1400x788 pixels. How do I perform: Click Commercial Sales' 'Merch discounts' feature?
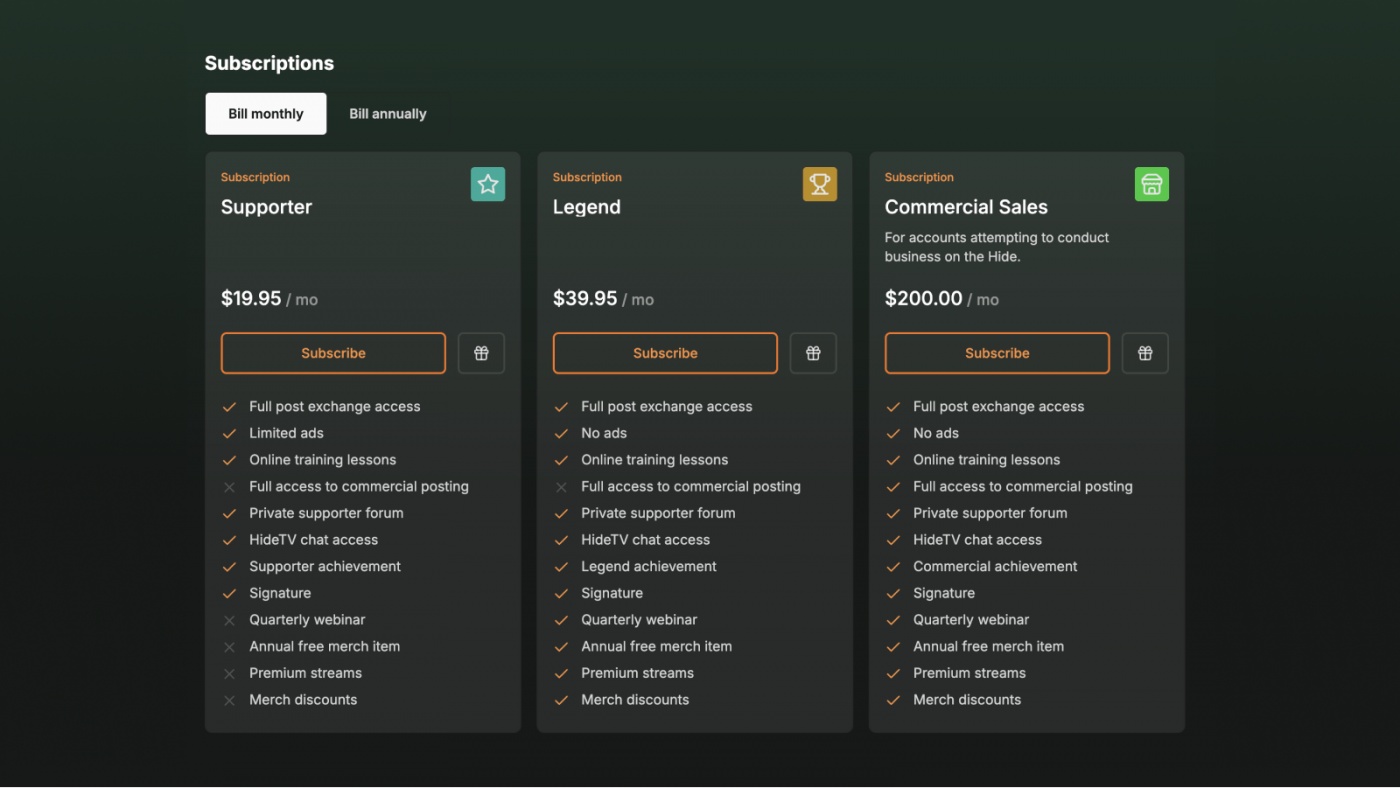point(967,700)
